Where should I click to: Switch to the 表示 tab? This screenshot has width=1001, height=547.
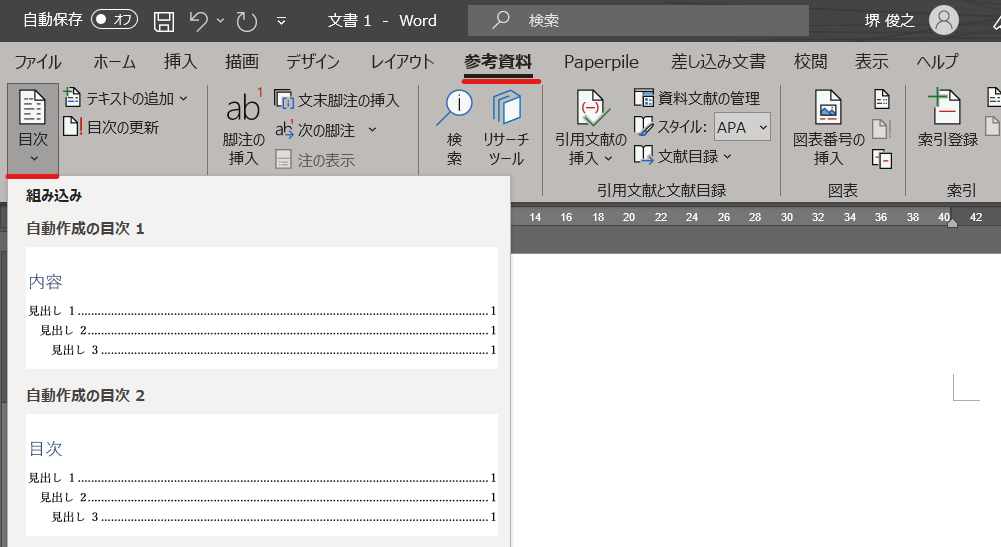pos(871,62)
